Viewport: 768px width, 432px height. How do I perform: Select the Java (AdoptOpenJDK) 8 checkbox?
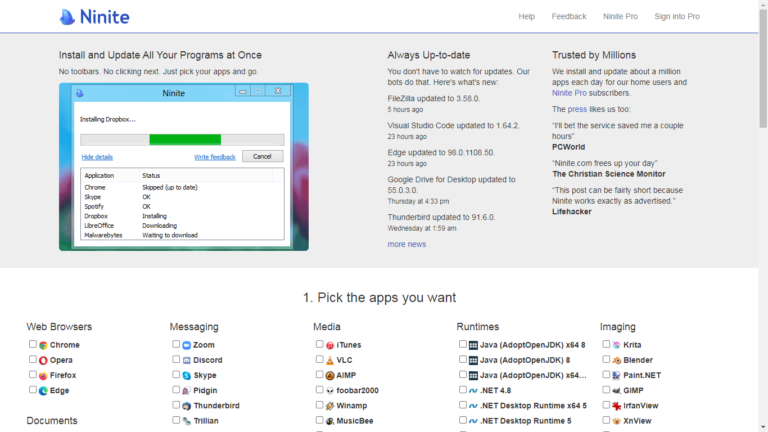click(463, 360)
